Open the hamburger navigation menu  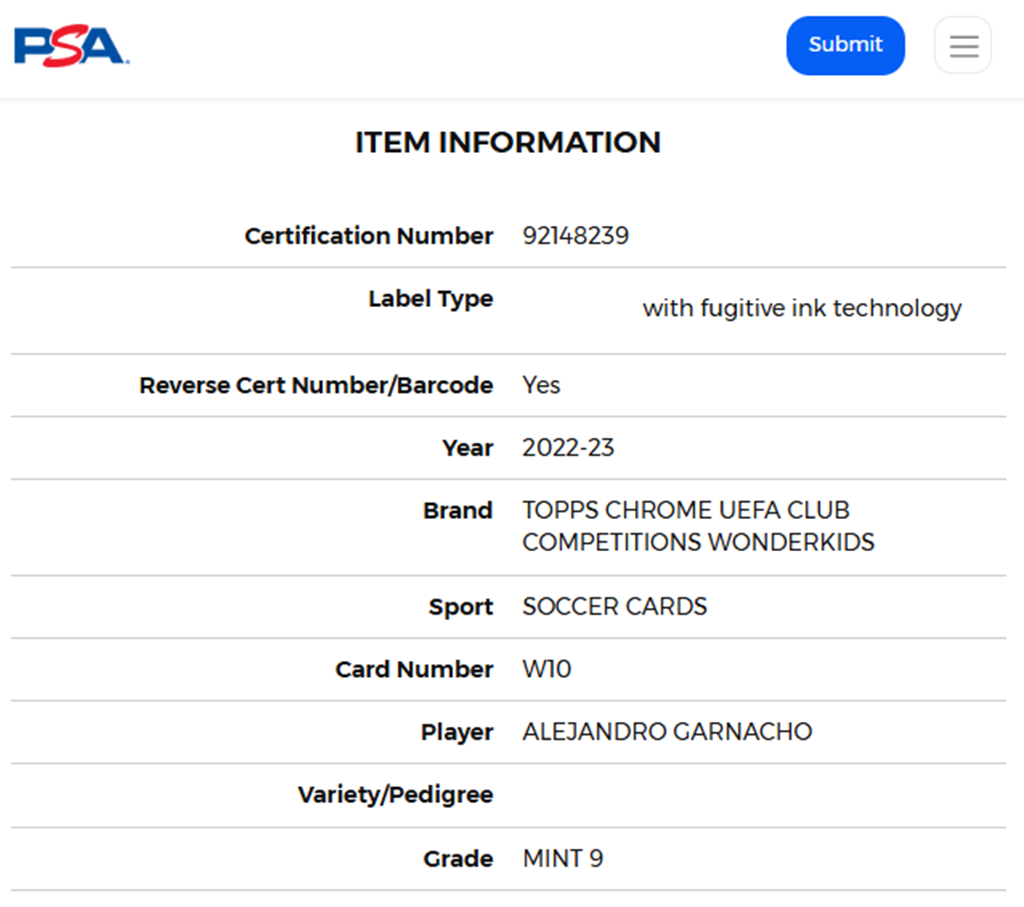pos(963,46)
